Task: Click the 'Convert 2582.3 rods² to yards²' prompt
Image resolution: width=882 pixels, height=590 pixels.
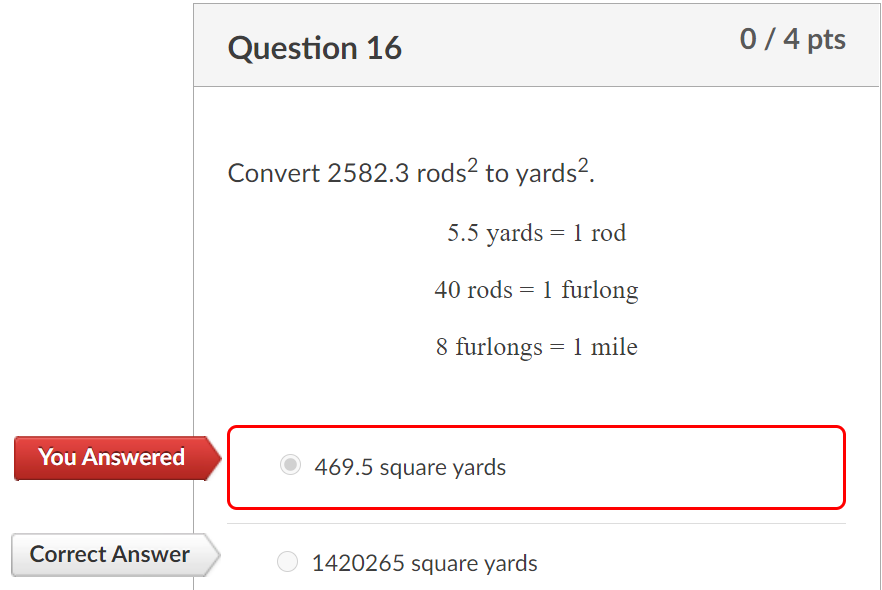Action: 411,173
